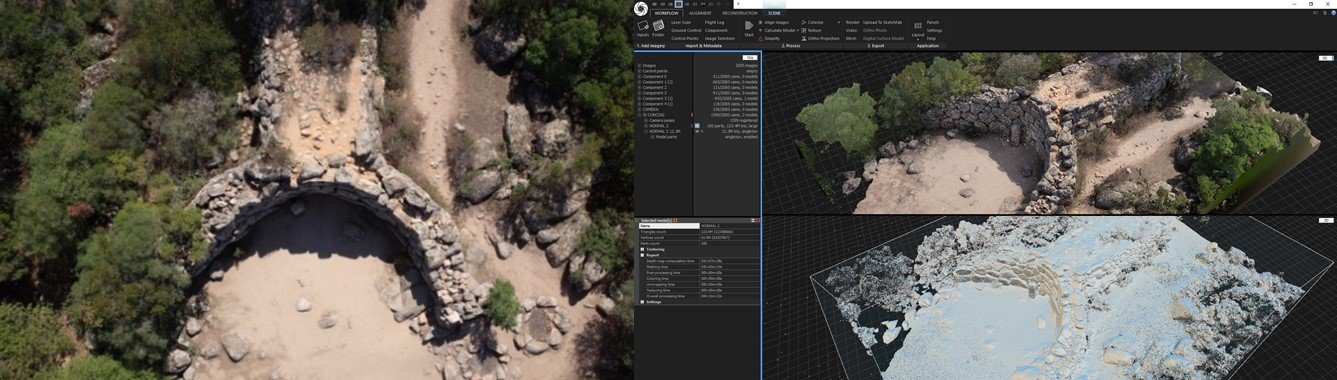Select the Simplify tool

pyautogui.click(x=771, y=38)
